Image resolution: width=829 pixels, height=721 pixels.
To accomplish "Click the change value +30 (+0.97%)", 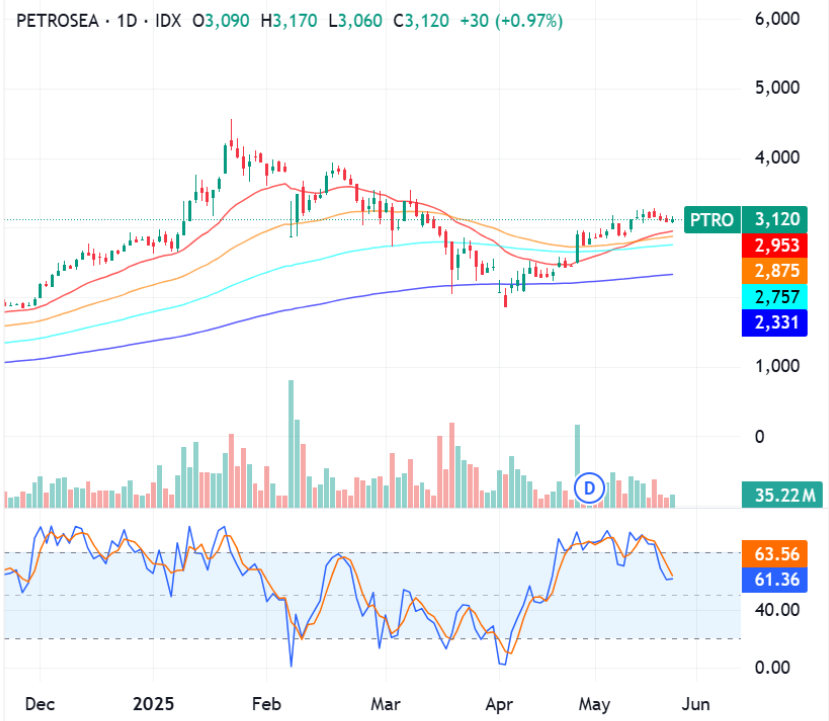I will tap(511, 21).
